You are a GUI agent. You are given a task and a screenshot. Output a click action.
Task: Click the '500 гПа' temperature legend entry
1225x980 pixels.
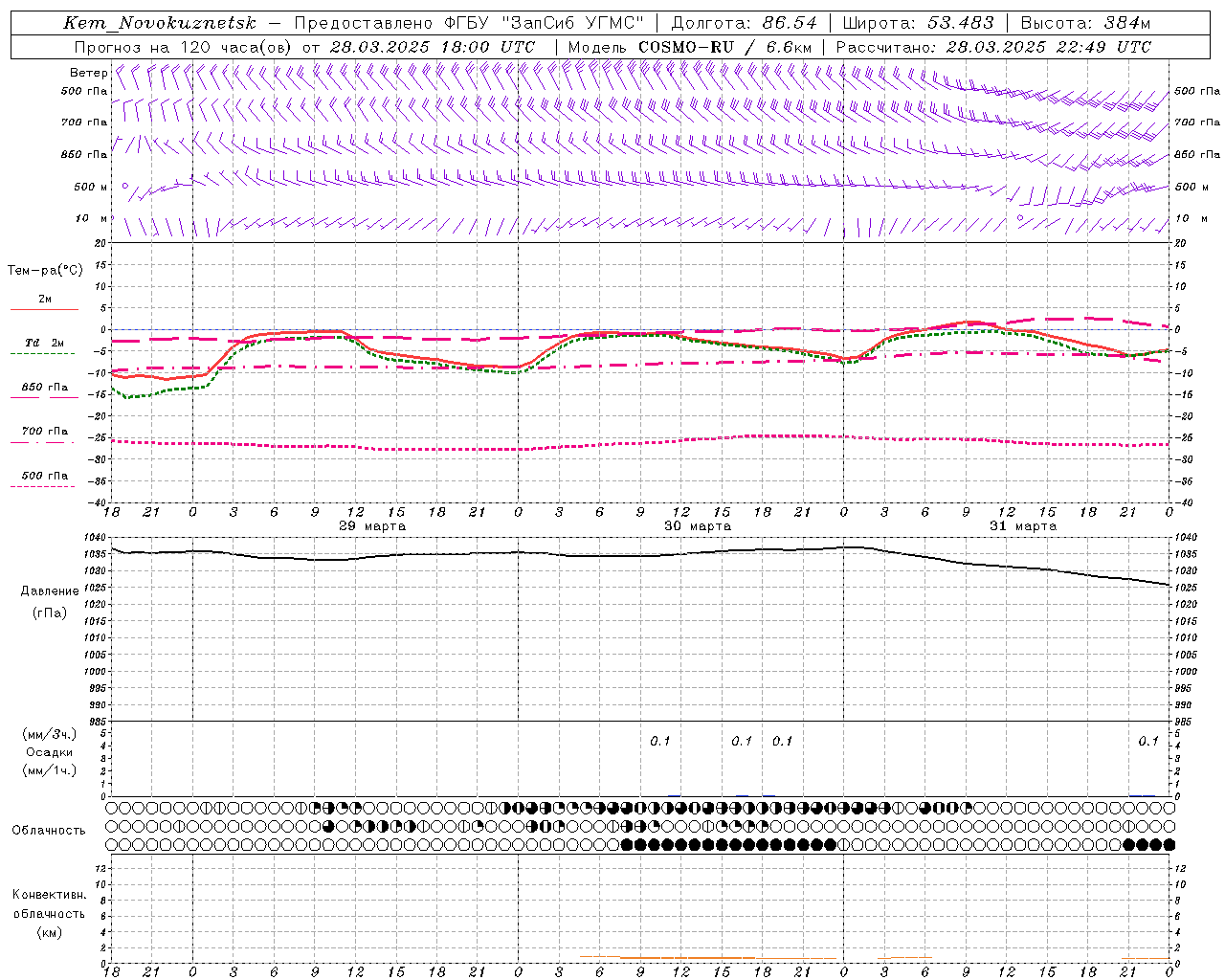pyautogui.click(x=45, y=476)
